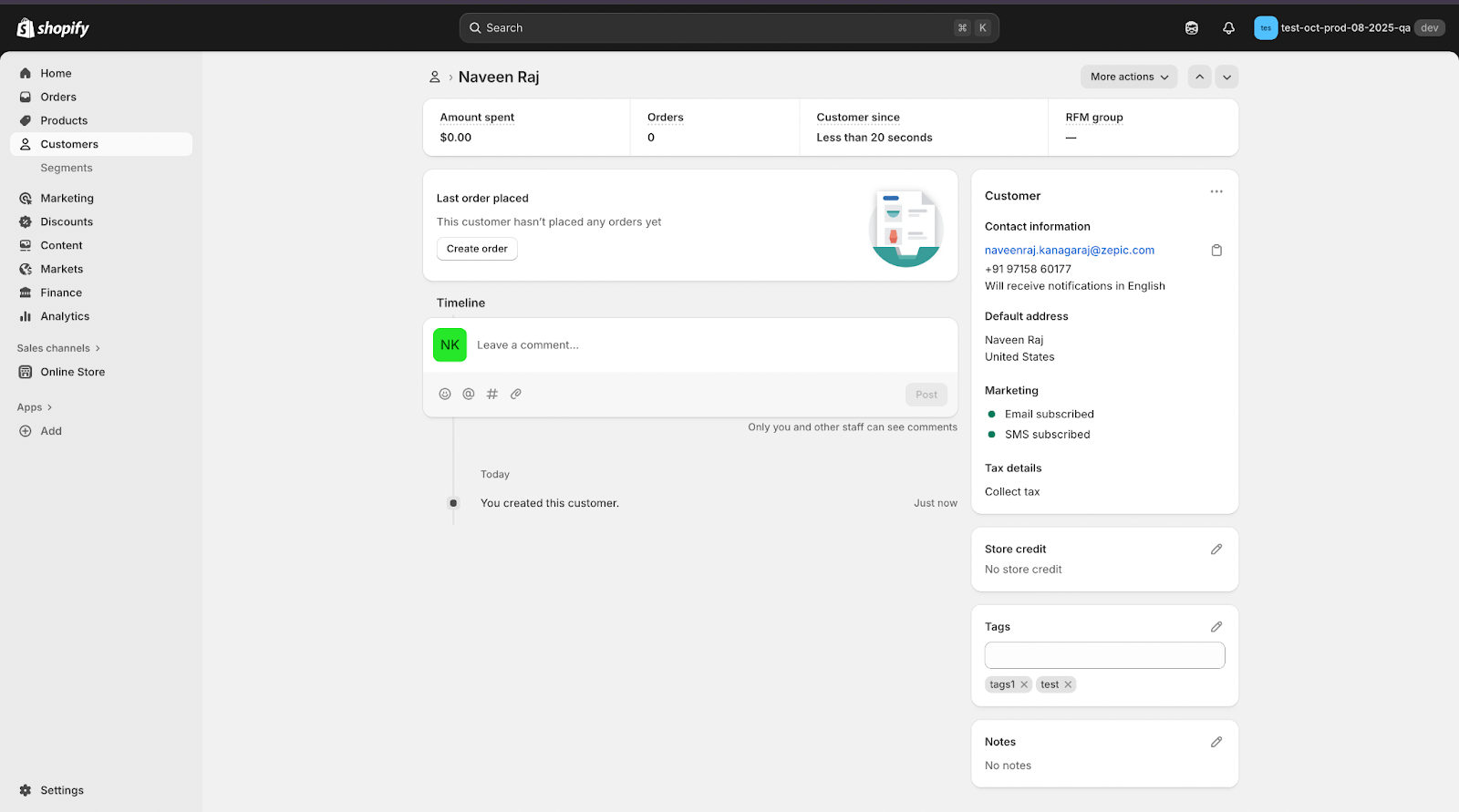Remove the test tag
Image resolution: width=1459 pixels, height=812 pixels.
[1068, 685]
